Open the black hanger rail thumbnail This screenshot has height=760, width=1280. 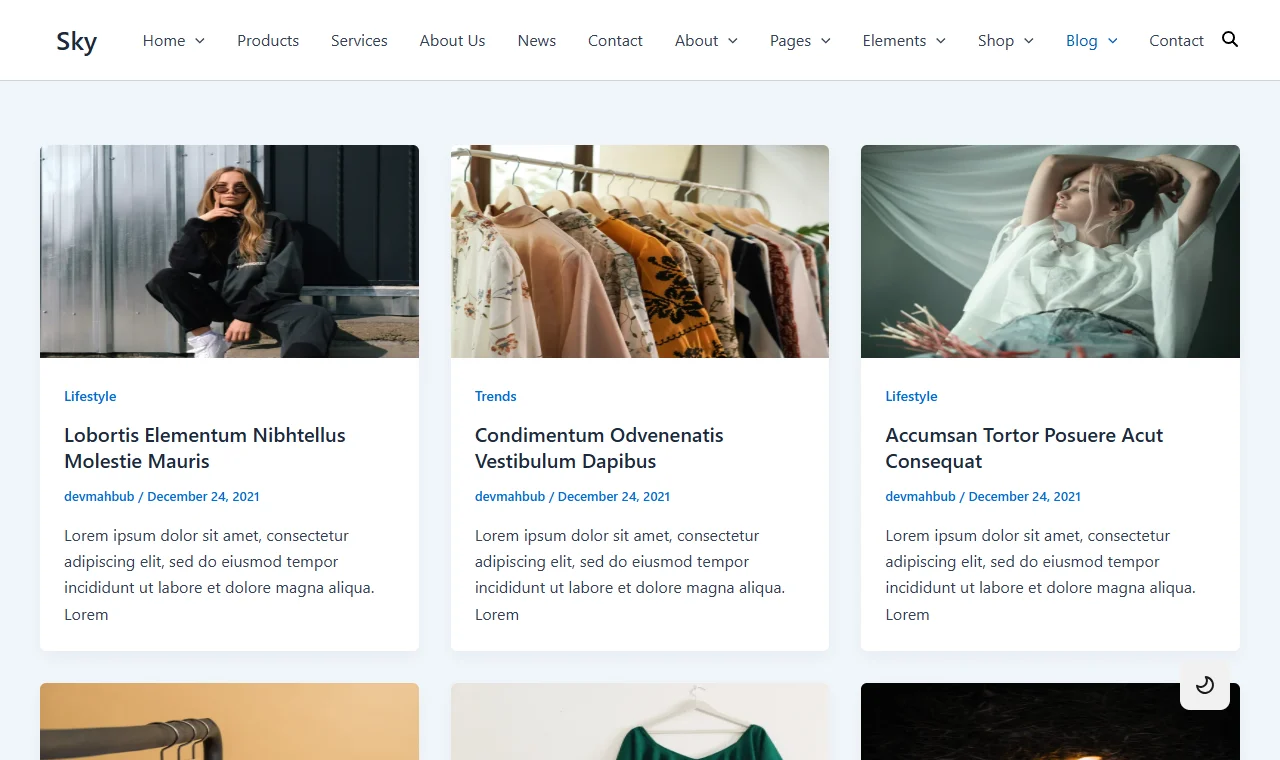point(229,721)
